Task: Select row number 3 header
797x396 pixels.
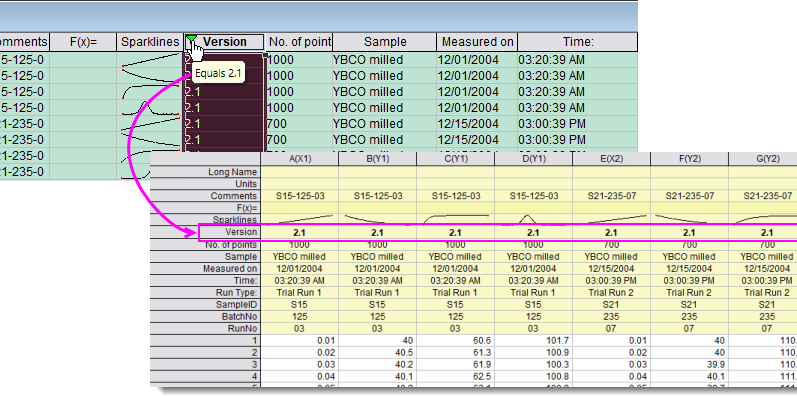Action: pos(205,365)
